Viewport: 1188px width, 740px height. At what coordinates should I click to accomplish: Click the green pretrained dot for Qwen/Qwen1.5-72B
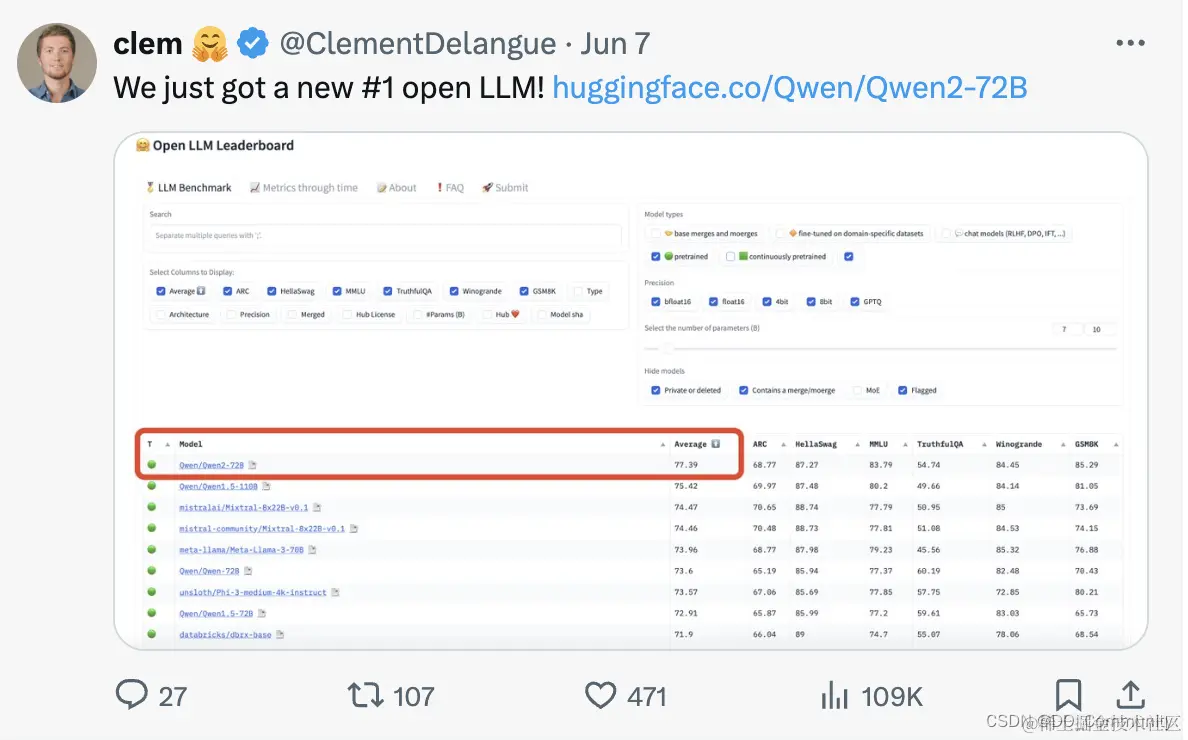tap(152, 613)
